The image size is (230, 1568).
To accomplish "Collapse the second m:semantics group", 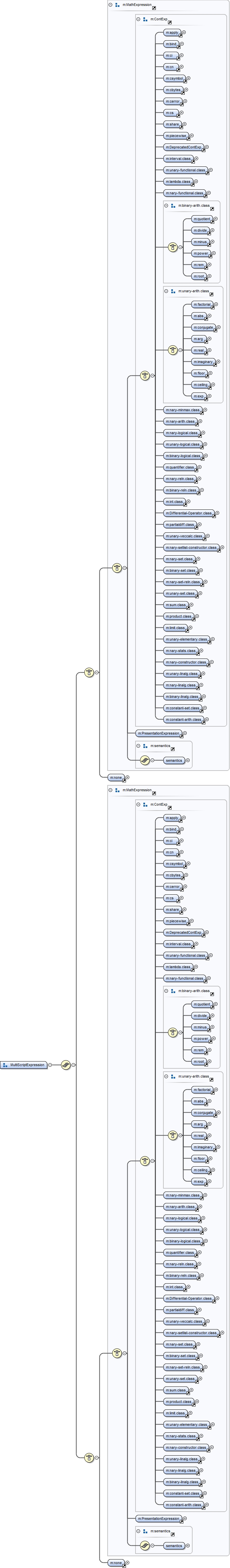I will (138, 1531).
